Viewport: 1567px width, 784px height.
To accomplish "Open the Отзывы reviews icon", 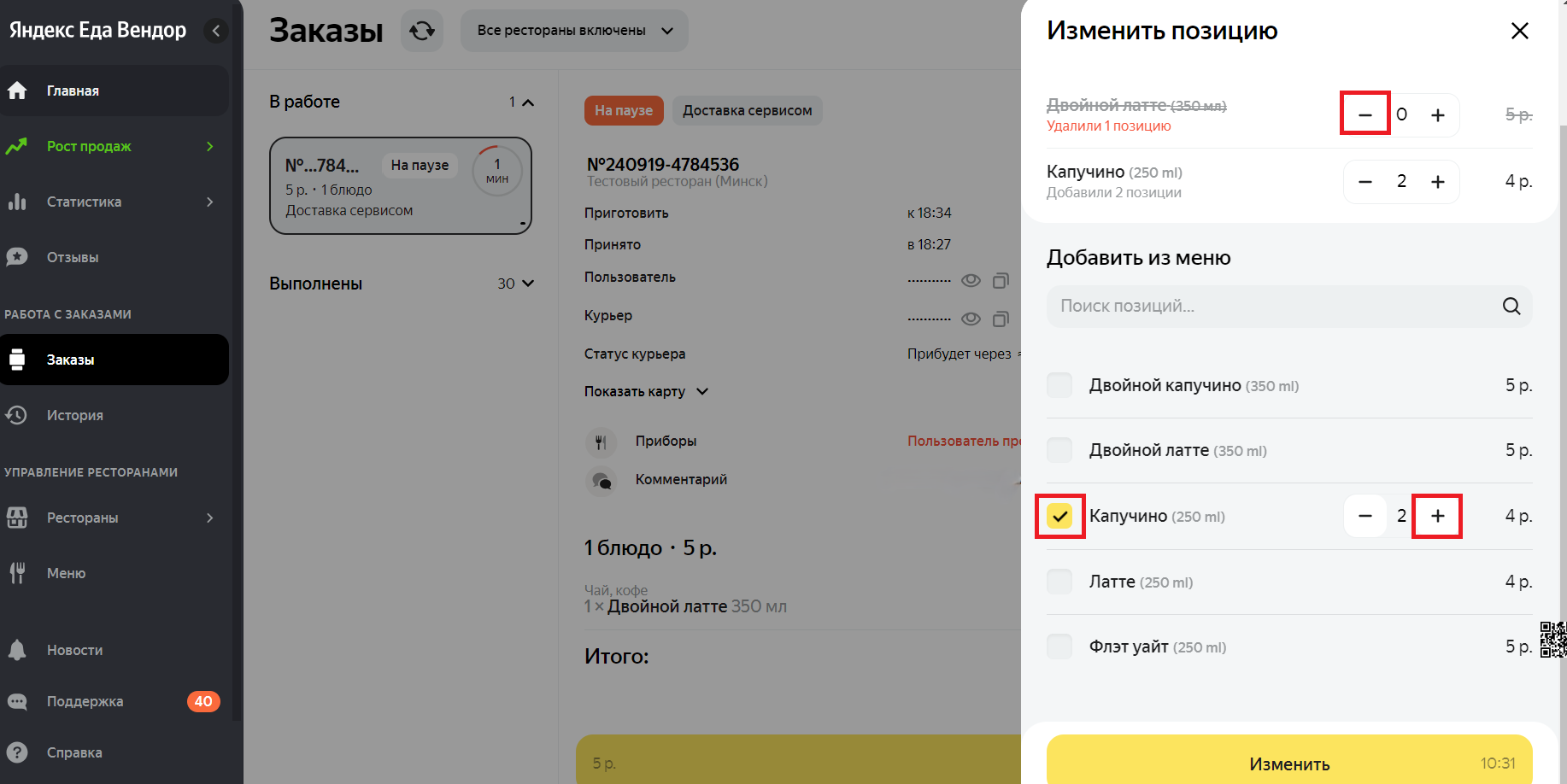I will click(x=17, y=257).
